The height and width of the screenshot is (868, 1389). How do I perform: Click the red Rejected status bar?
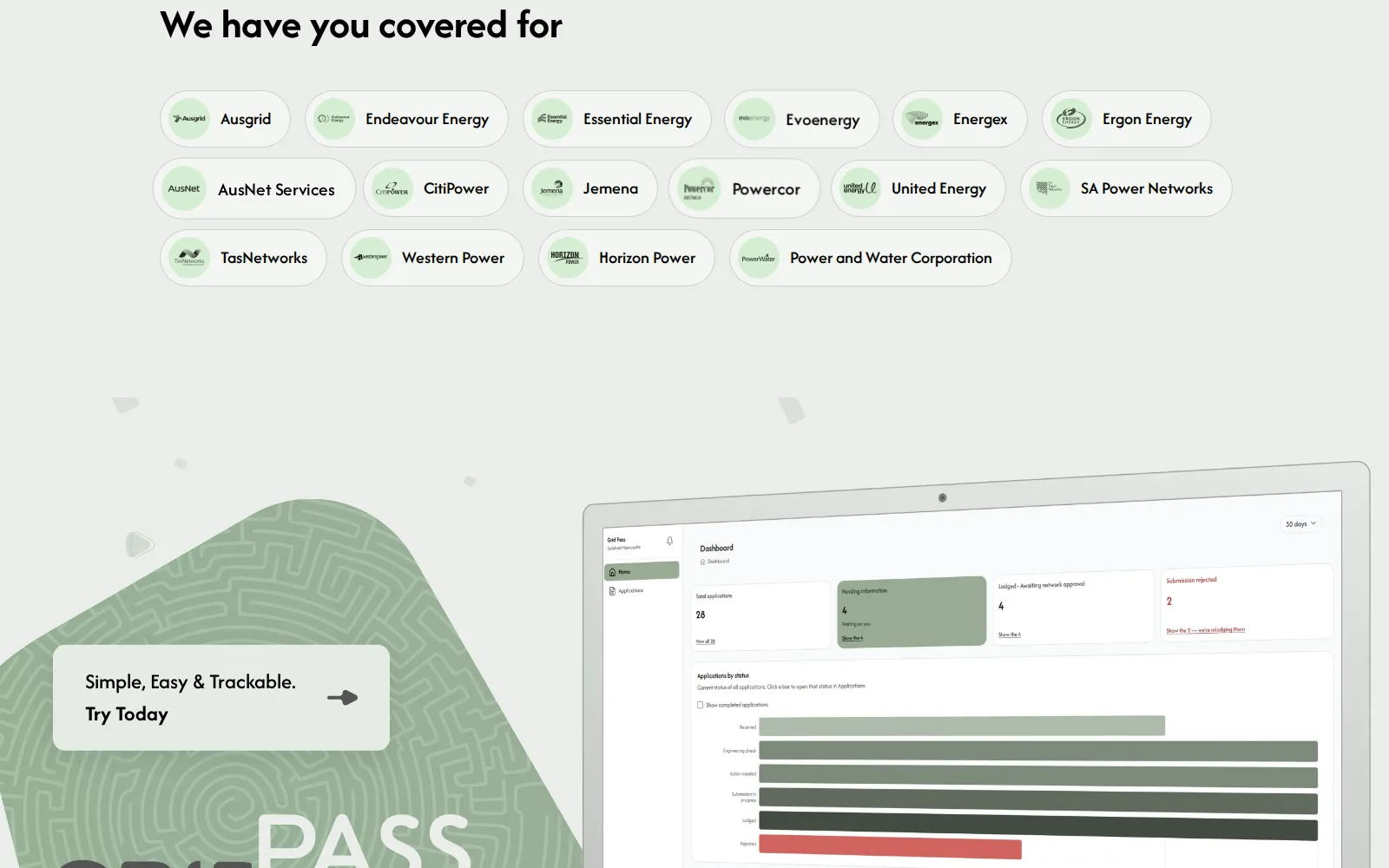pos(890,847)
